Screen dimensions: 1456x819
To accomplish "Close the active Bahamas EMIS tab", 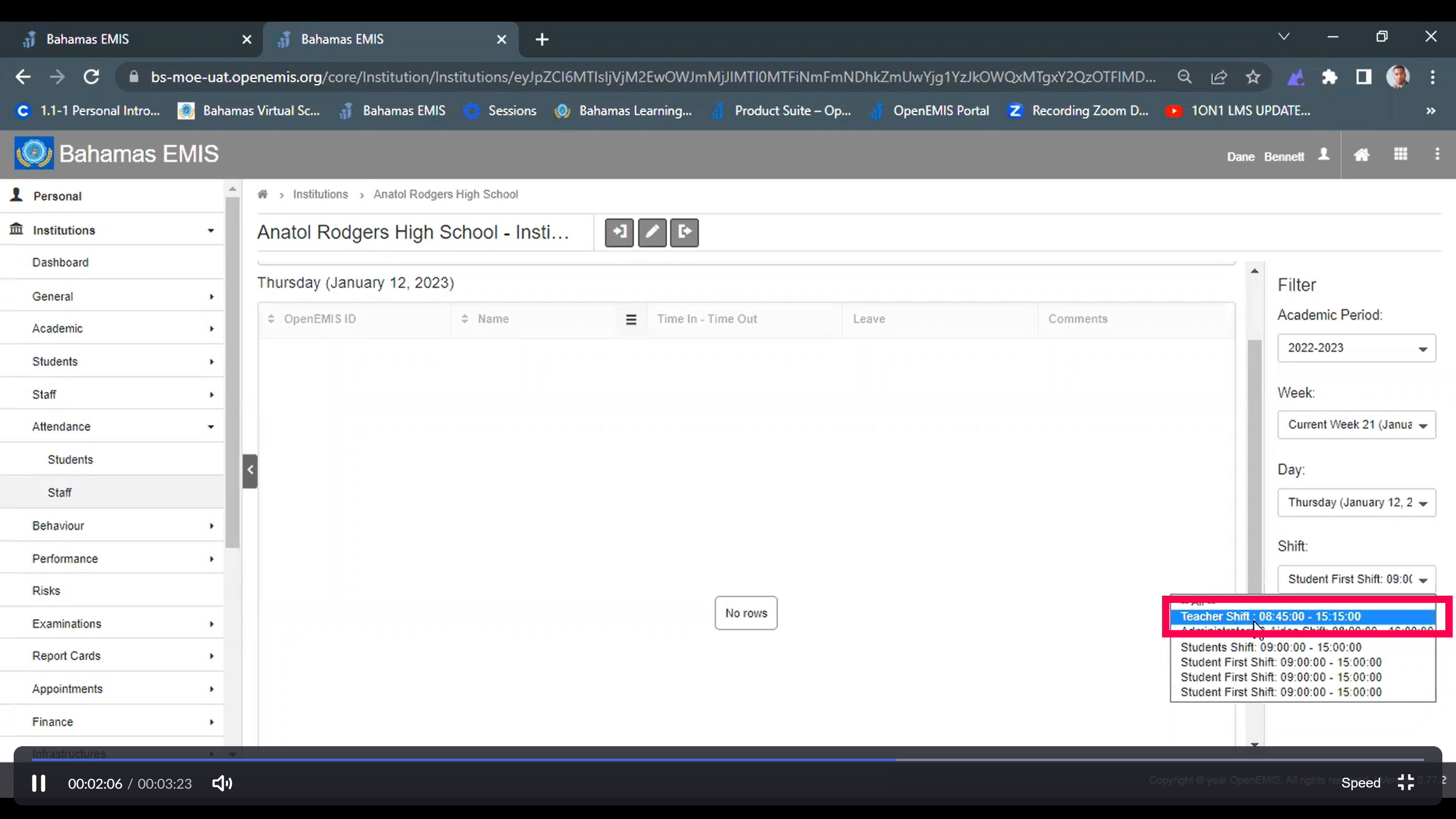I will [x=501, y=39].
